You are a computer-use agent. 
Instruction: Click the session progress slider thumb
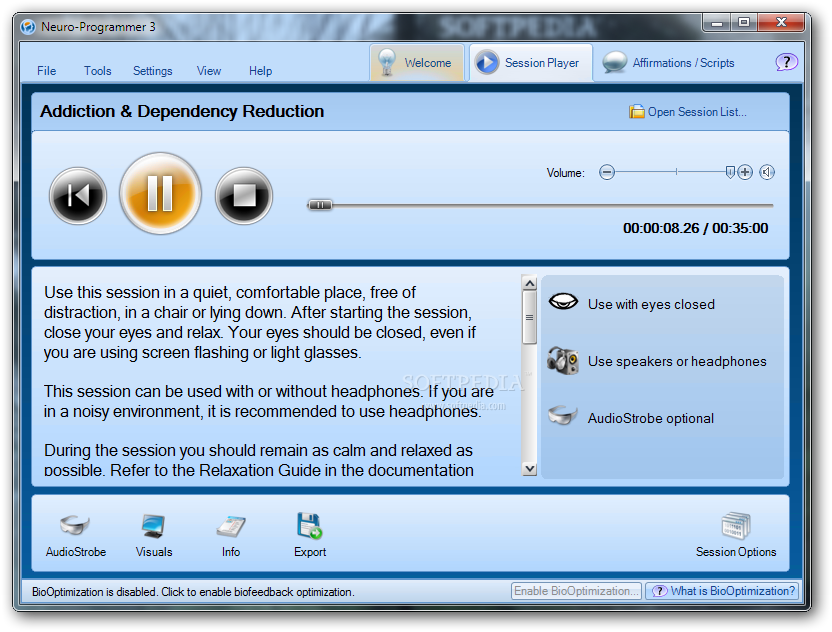coord(320,205)
